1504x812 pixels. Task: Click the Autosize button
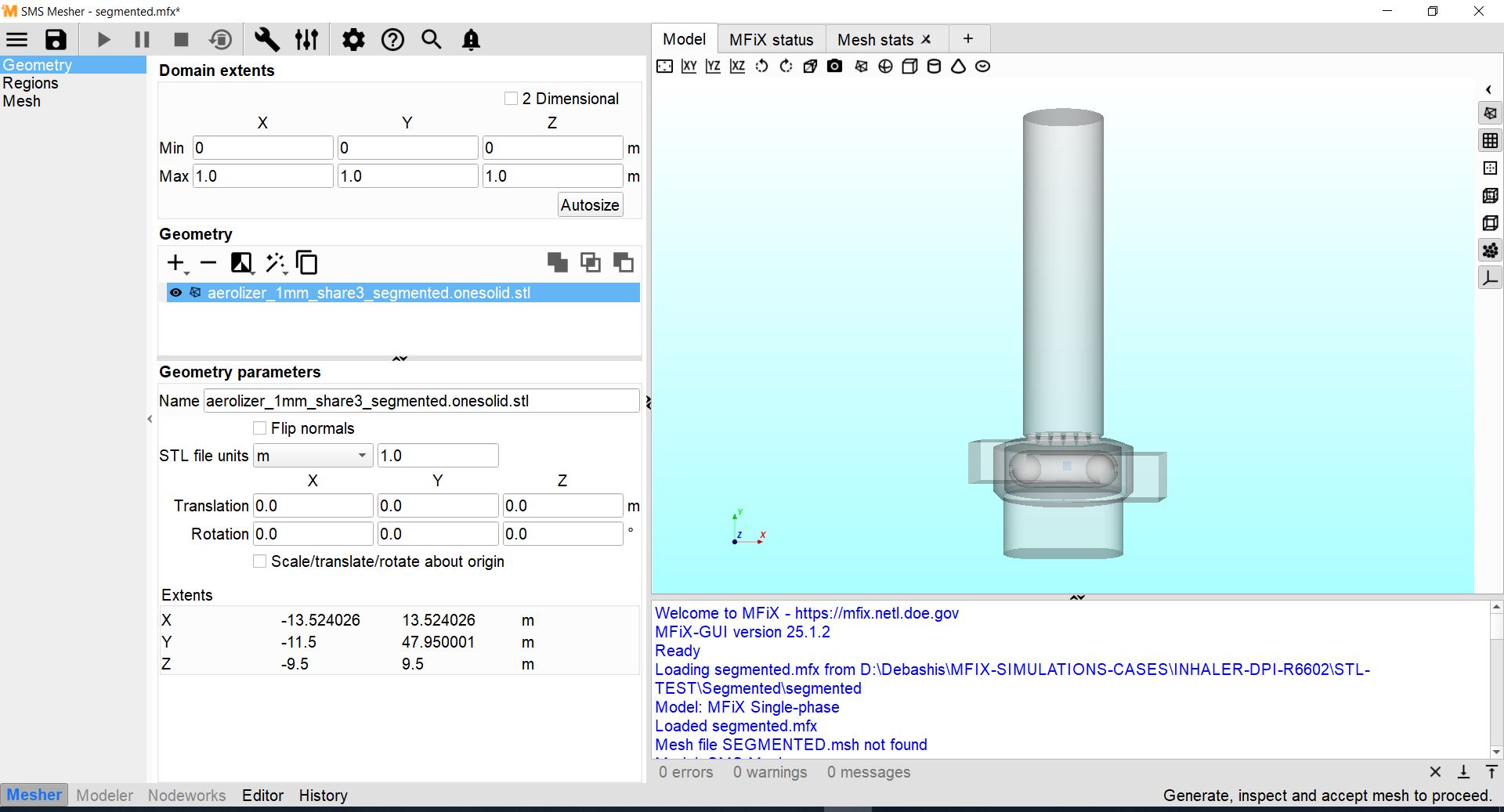590,205
